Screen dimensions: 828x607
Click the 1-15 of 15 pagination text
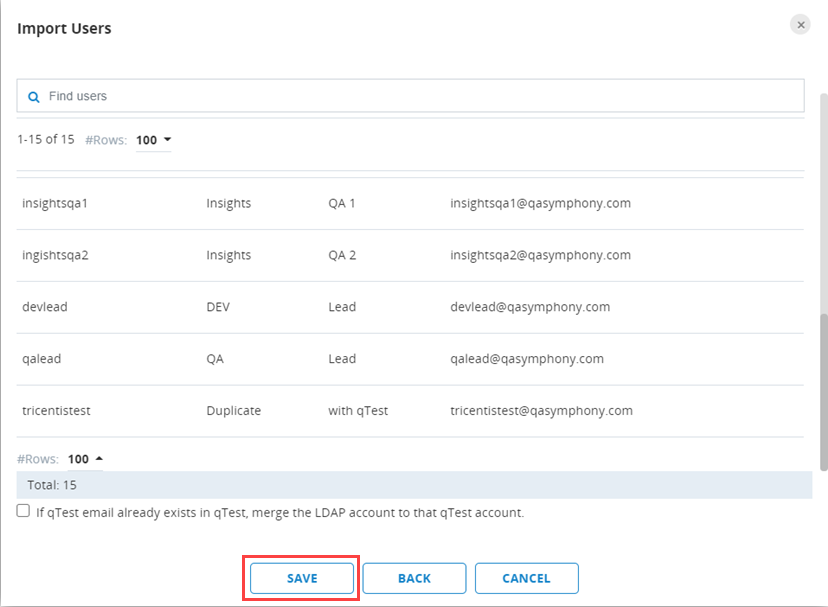pyautogui.click(x=46, y=139)
